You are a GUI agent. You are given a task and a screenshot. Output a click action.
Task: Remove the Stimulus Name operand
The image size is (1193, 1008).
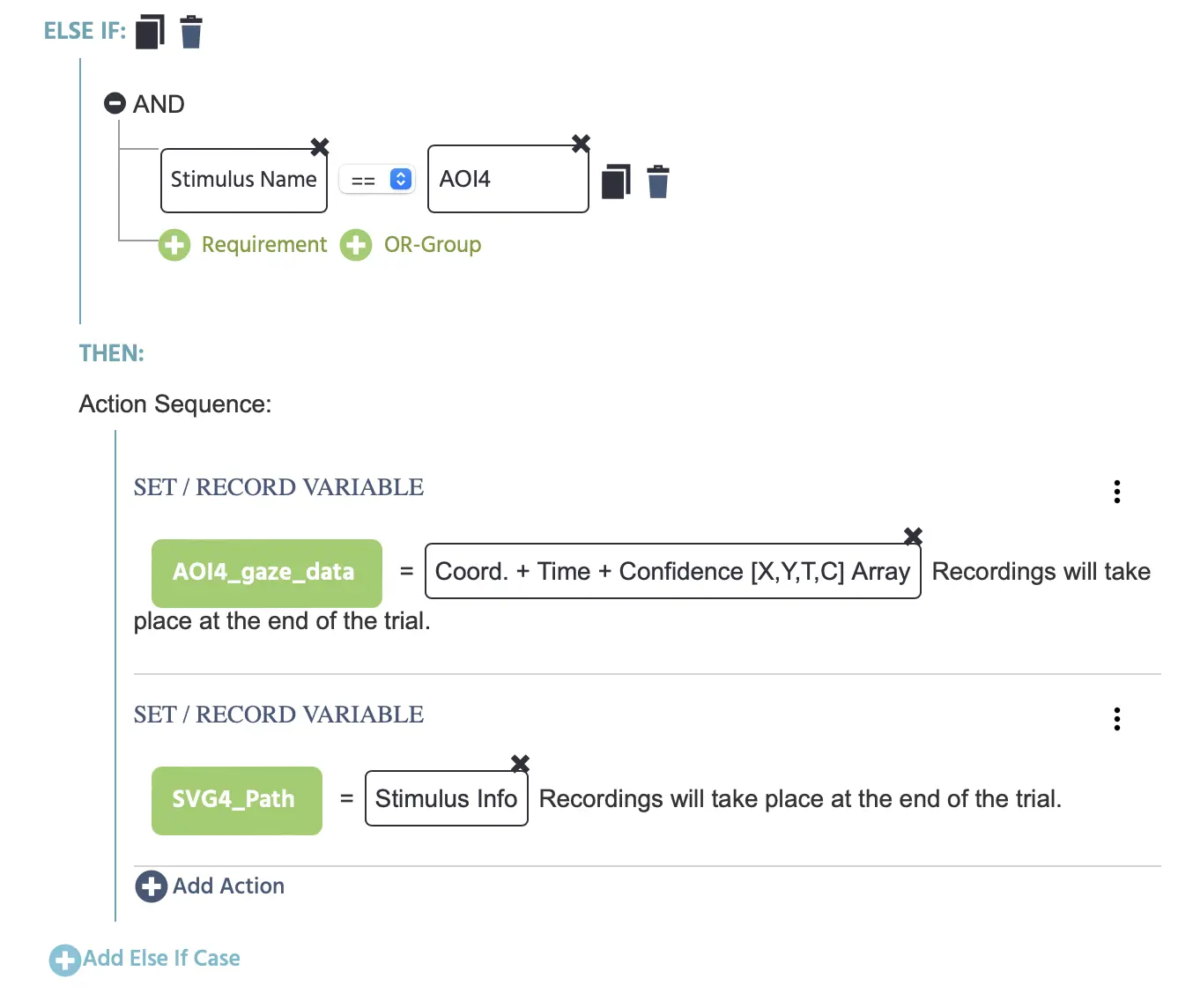[x=320, y=146]
